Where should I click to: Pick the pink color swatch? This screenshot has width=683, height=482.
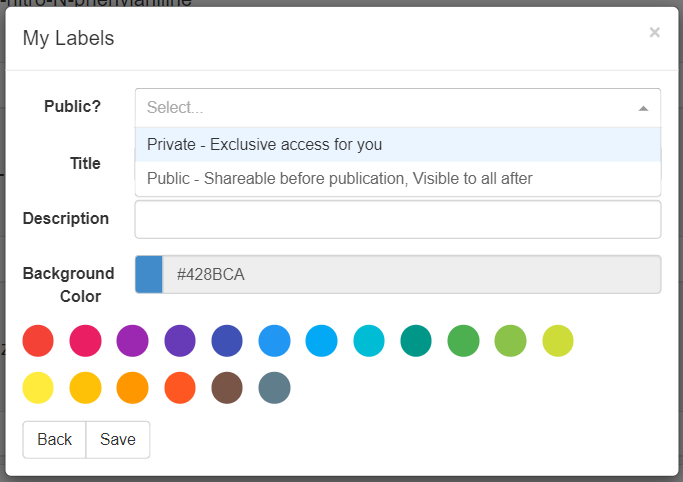coord(85,341)
